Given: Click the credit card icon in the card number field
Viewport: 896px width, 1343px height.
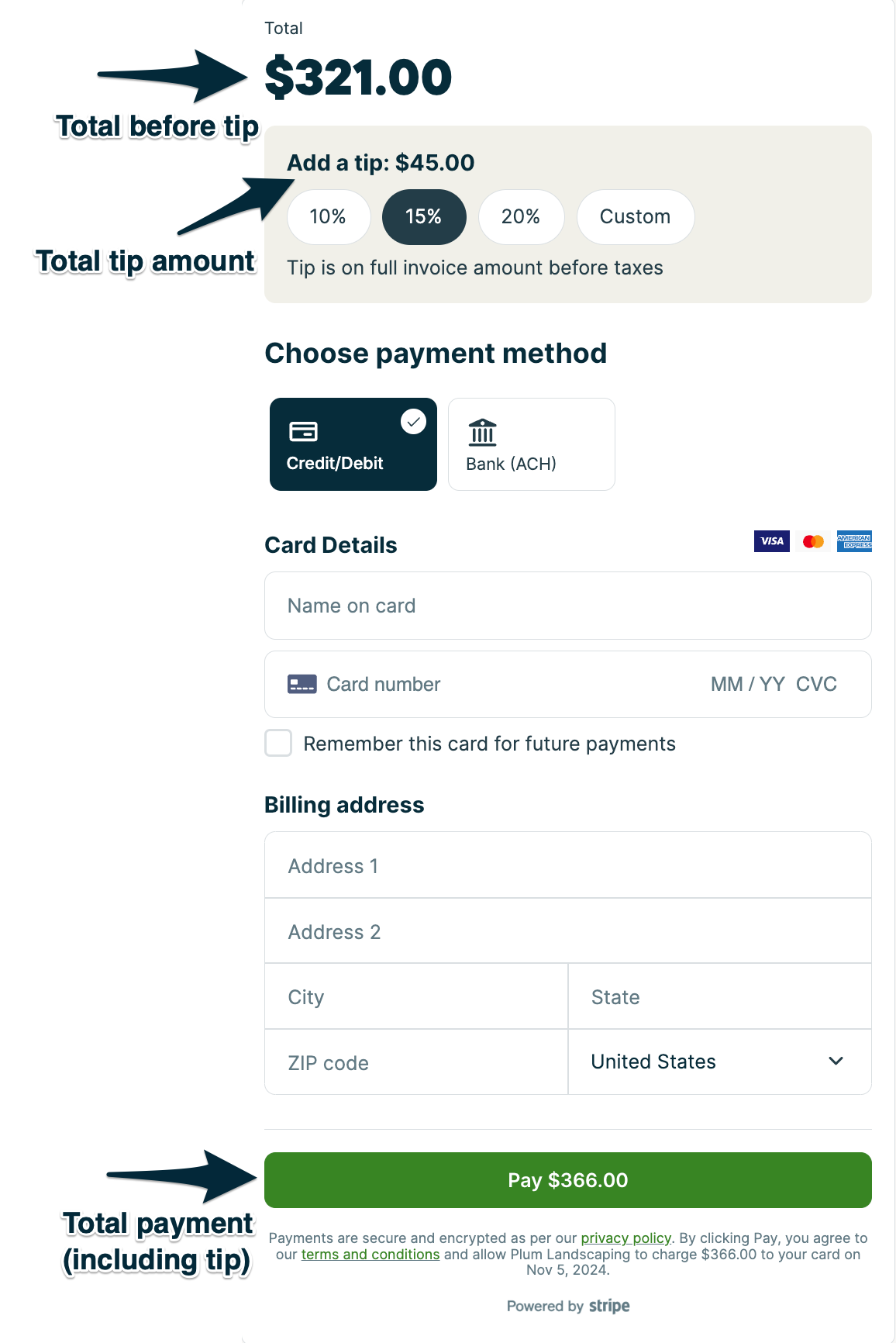Looking at the screenshot, I should tap(302, 684).
